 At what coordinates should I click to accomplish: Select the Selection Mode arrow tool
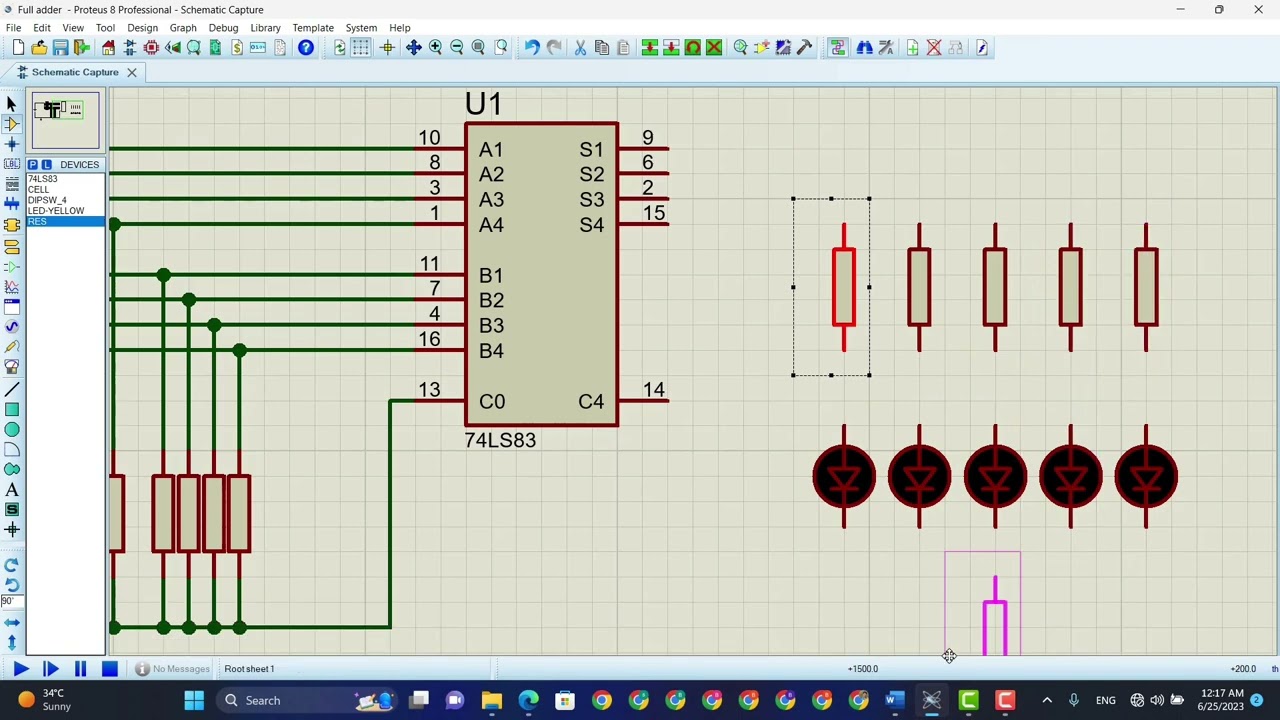click(12, 103)
